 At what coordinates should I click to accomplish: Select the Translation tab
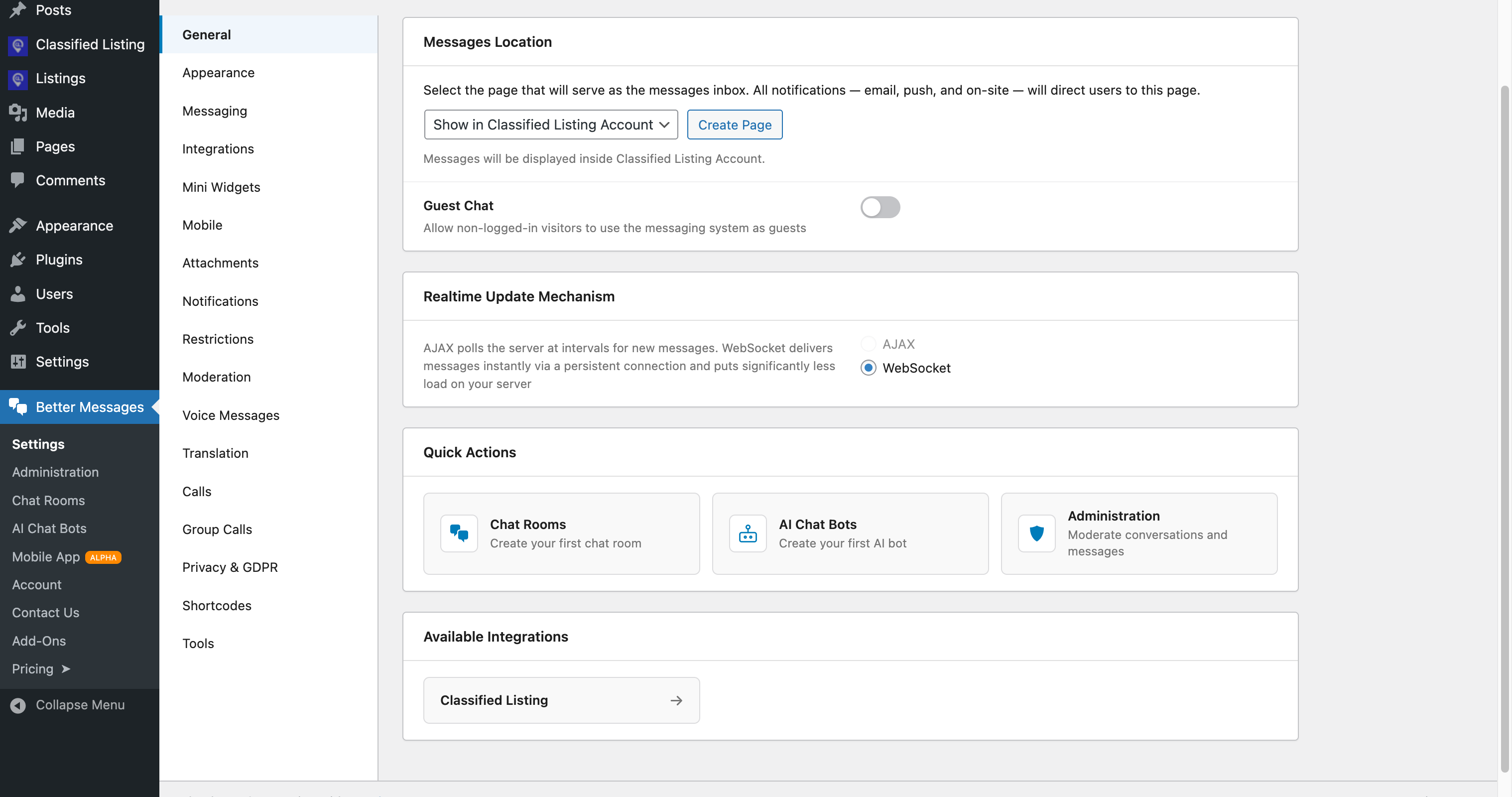269,453
